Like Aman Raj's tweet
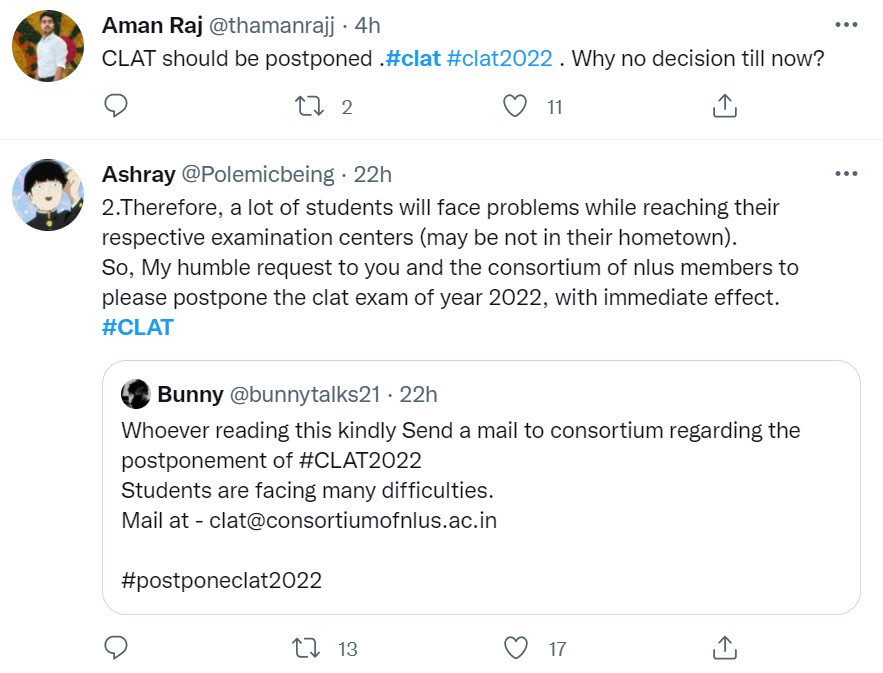 point(515,106)
